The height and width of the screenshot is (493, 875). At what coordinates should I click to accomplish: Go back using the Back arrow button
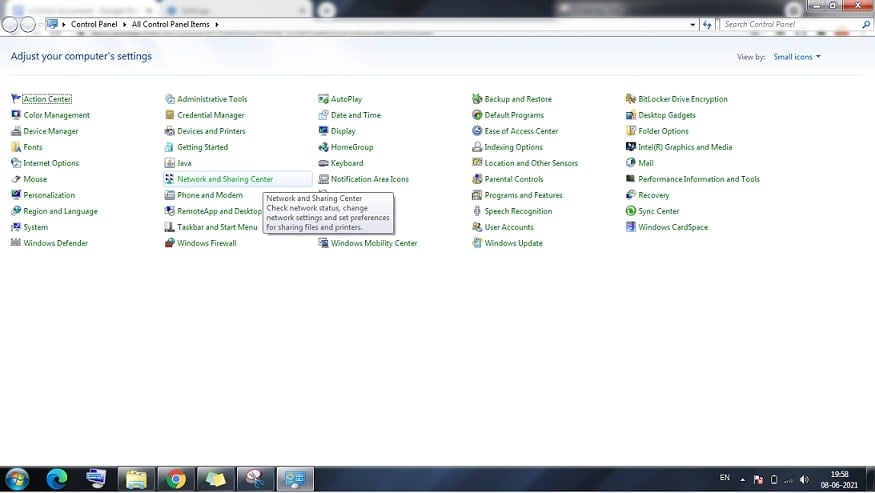pyautogui.click(x=10, y=25)
